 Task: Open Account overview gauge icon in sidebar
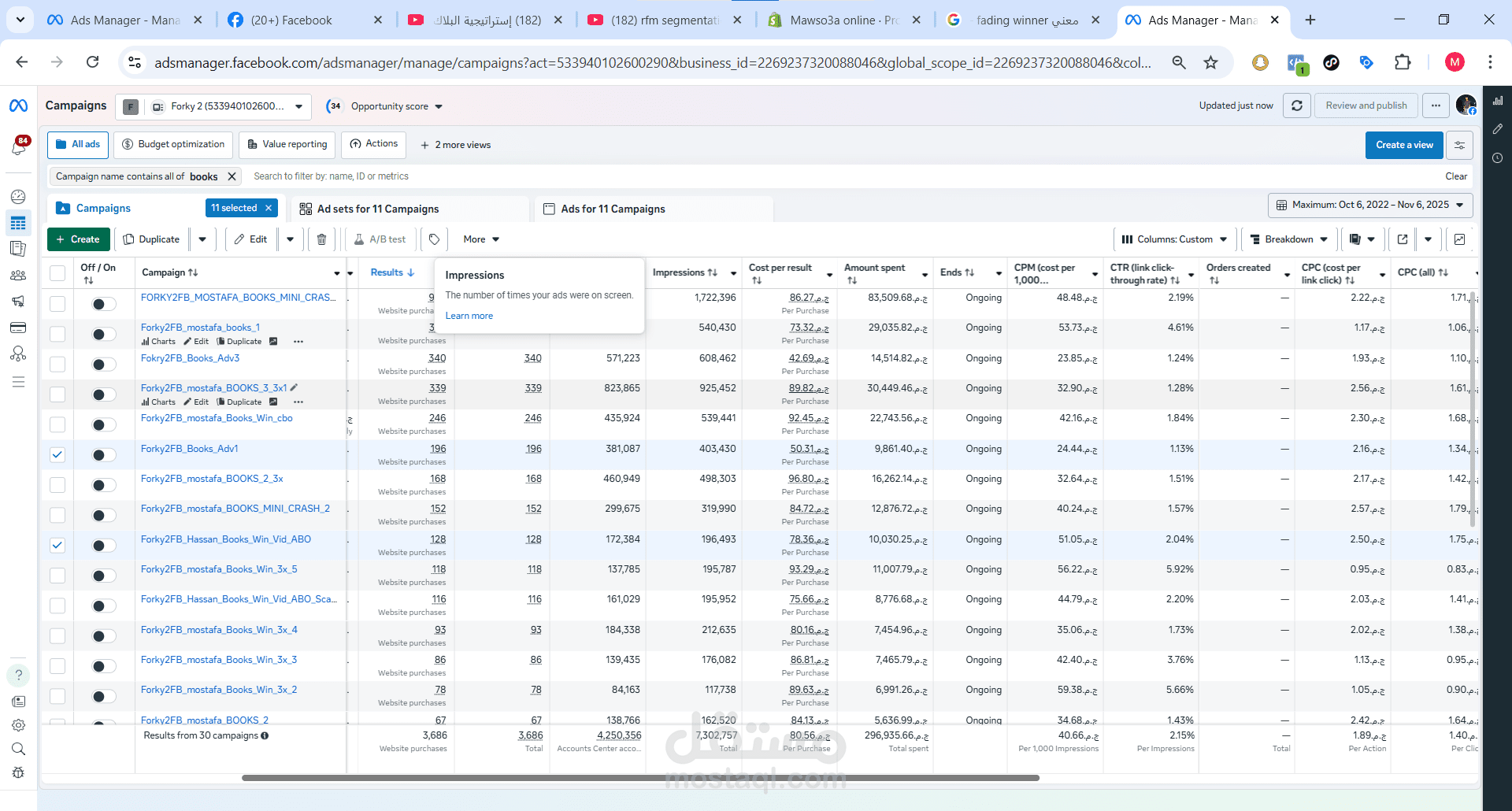pos(18,197)
